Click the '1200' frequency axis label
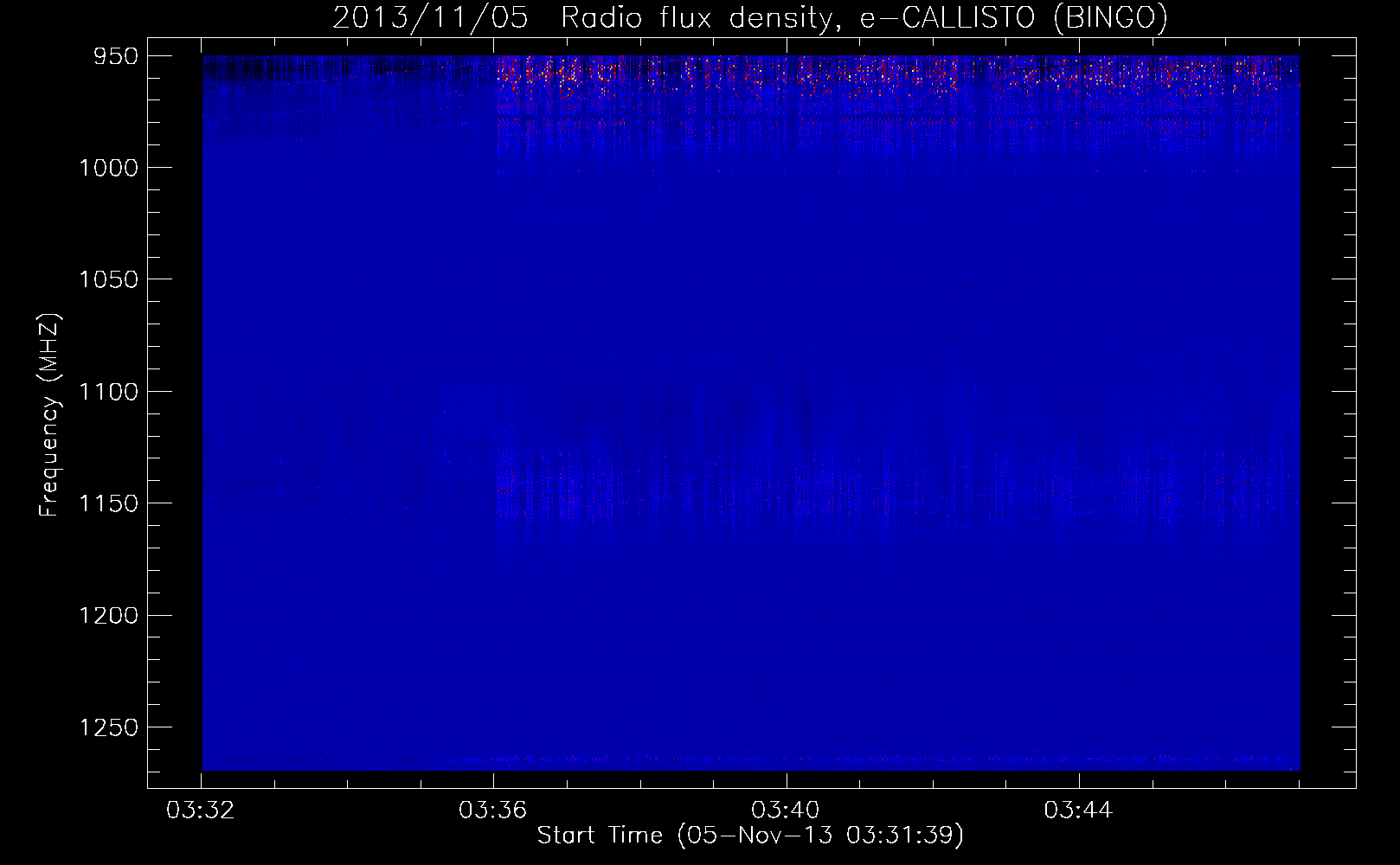 [x=109, y=615]
